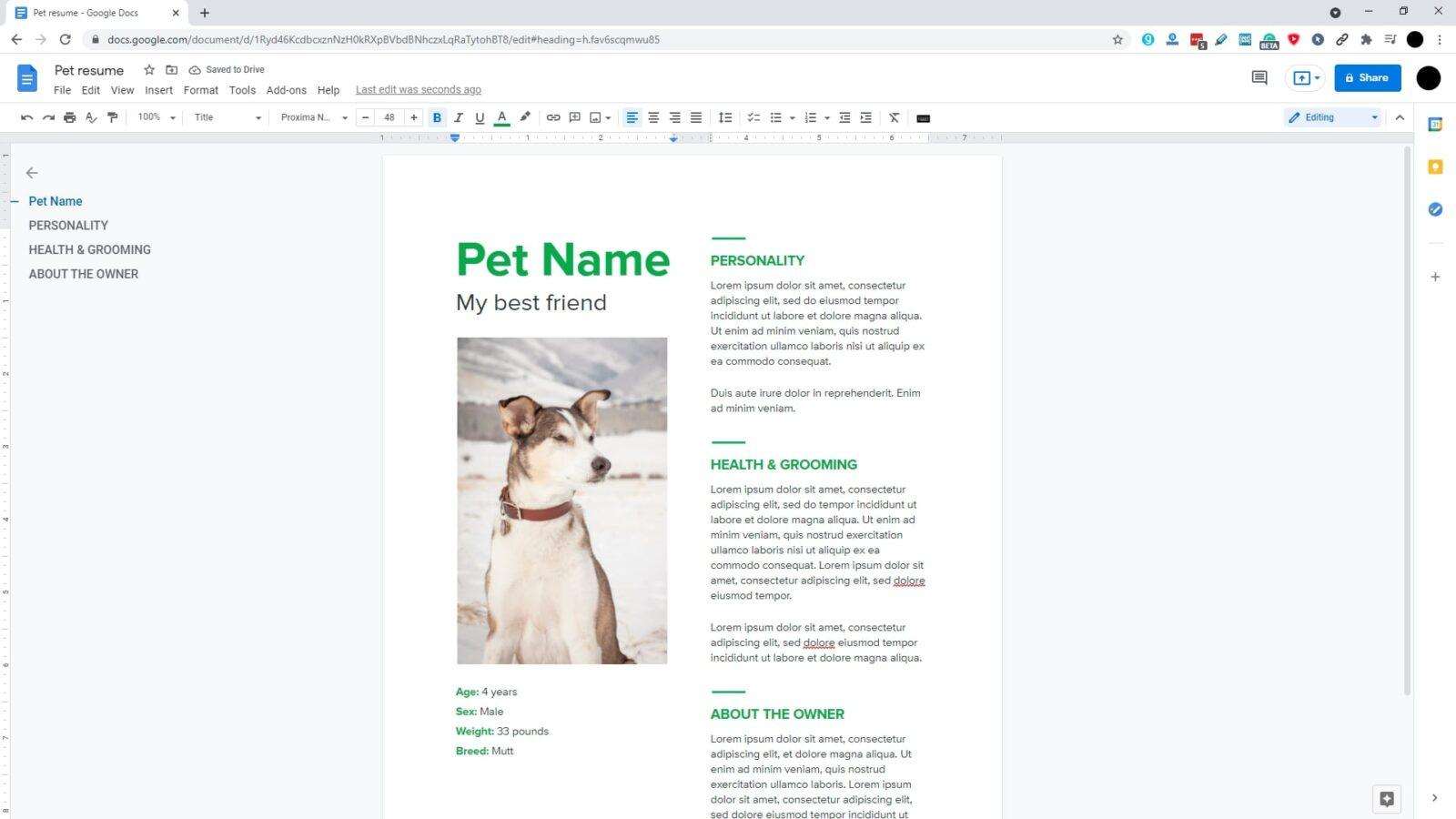Insert a link into the document
1456x819 pixels.
553,116
